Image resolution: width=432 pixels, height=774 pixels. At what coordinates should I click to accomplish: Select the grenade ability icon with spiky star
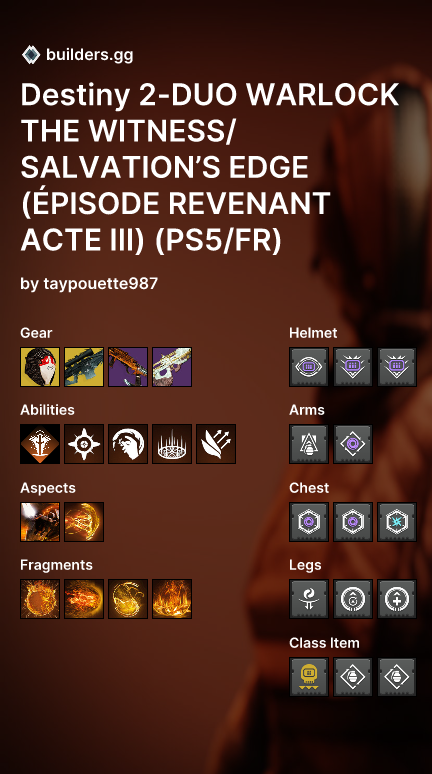tap(84, 444)
